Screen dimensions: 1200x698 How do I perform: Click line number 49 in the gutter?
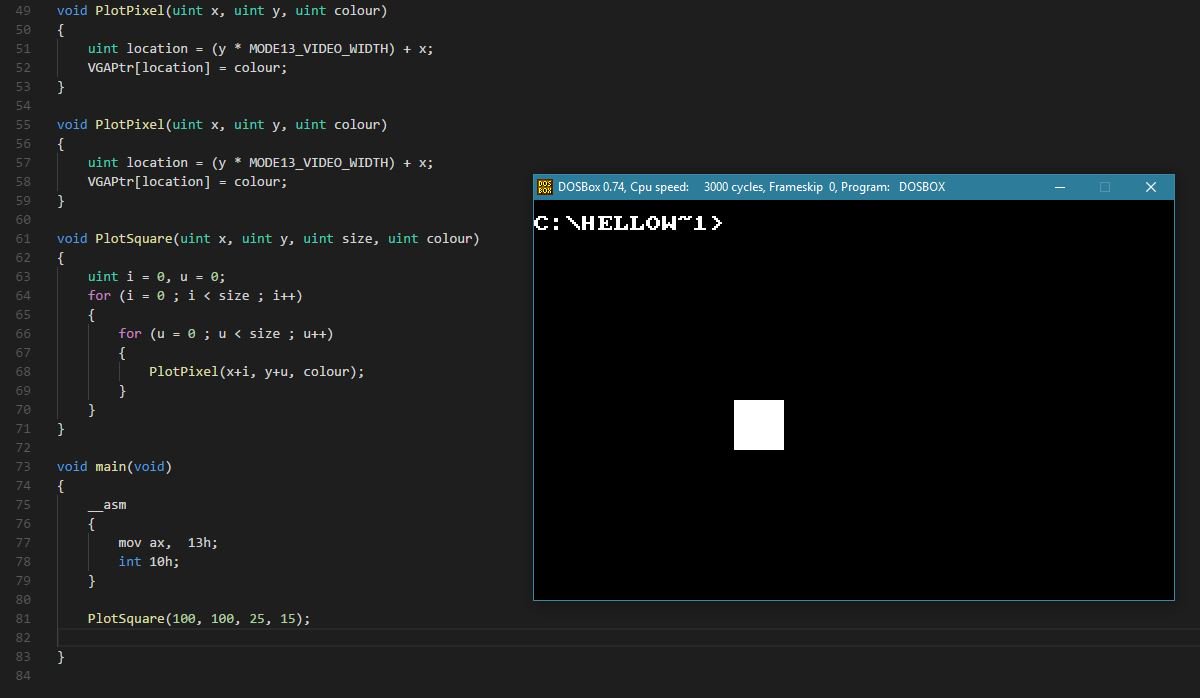point(23,10)
